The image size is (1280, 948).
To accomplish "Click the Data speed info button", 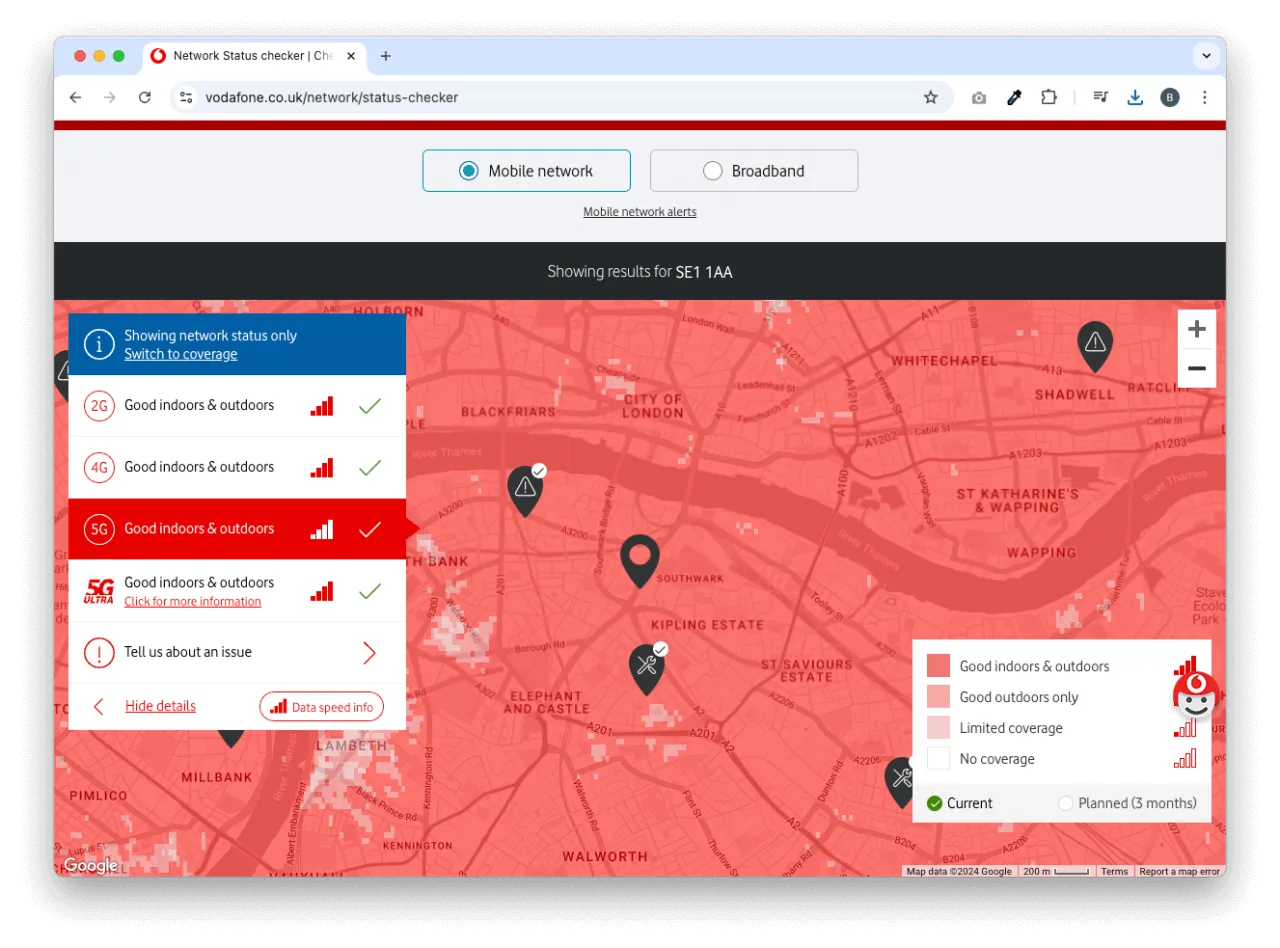I will (321, 707).
